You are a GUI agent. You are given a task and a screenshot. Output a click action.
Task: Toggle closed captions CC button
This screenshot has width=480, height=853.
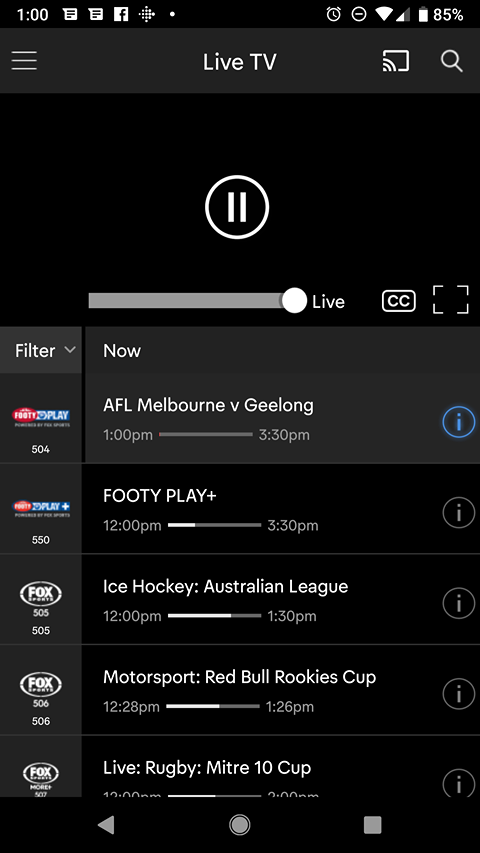[x=398, y=301]
